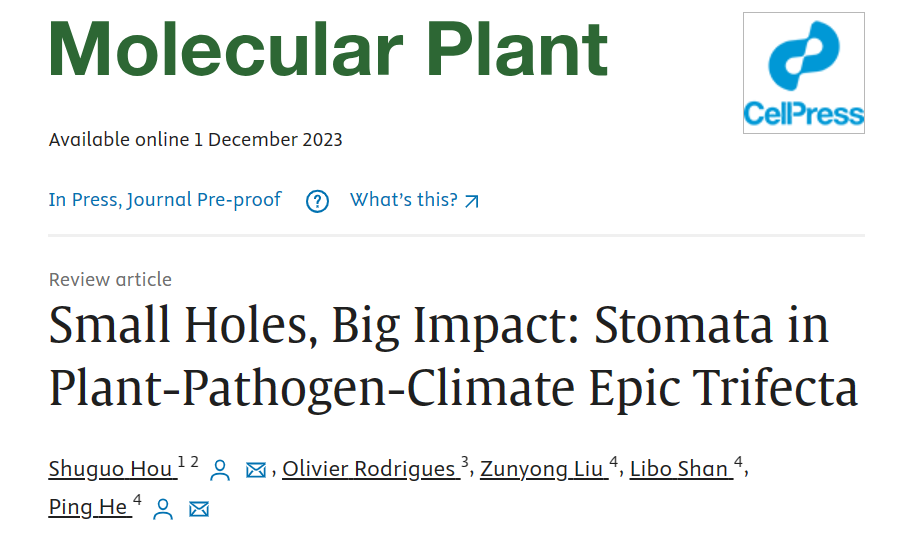Open author Shuguo Hou's details
Viewport: 906px width, 543px height.
pos(111,469)
